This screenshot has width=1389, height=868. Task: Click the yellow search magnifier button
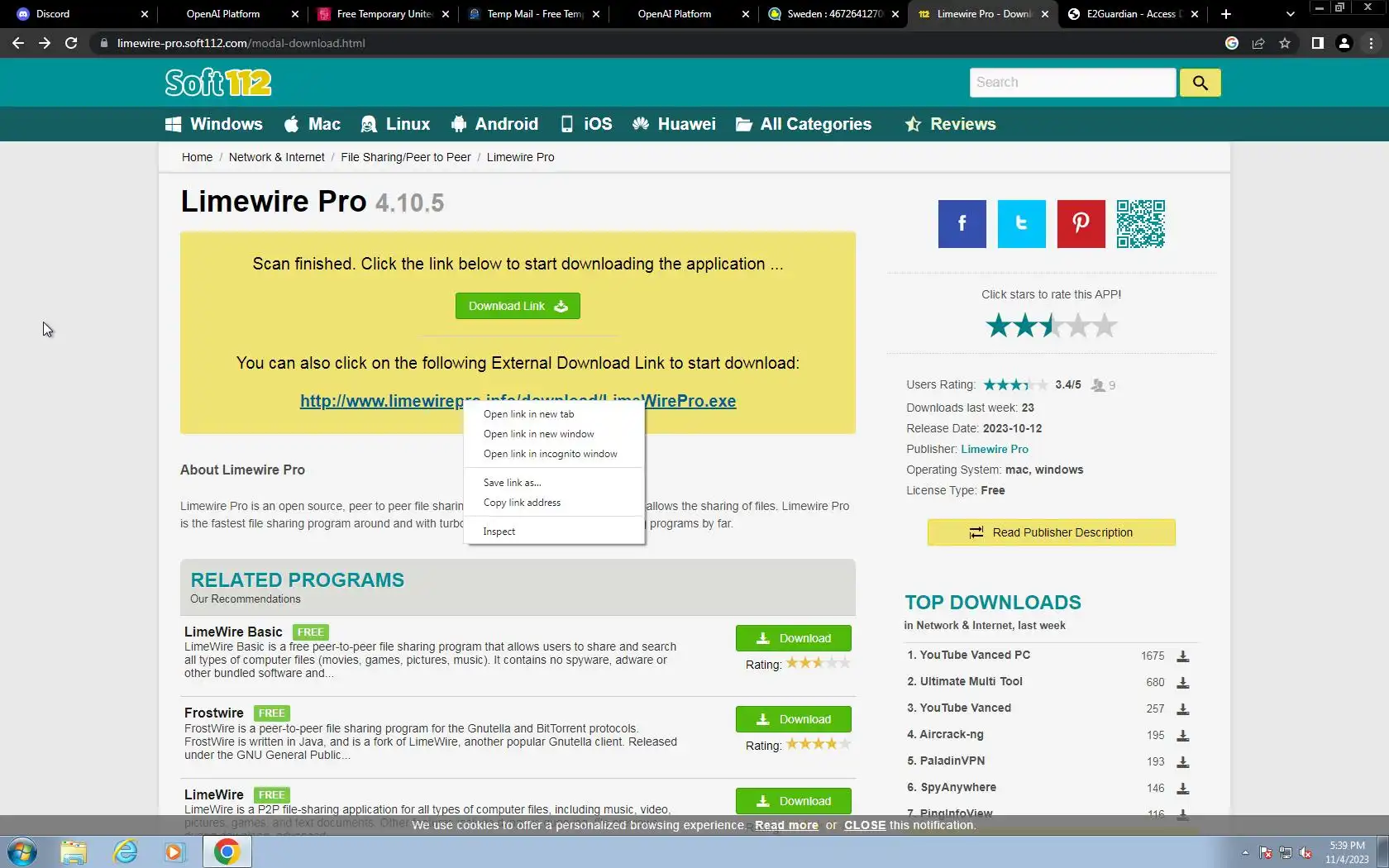1200,83
